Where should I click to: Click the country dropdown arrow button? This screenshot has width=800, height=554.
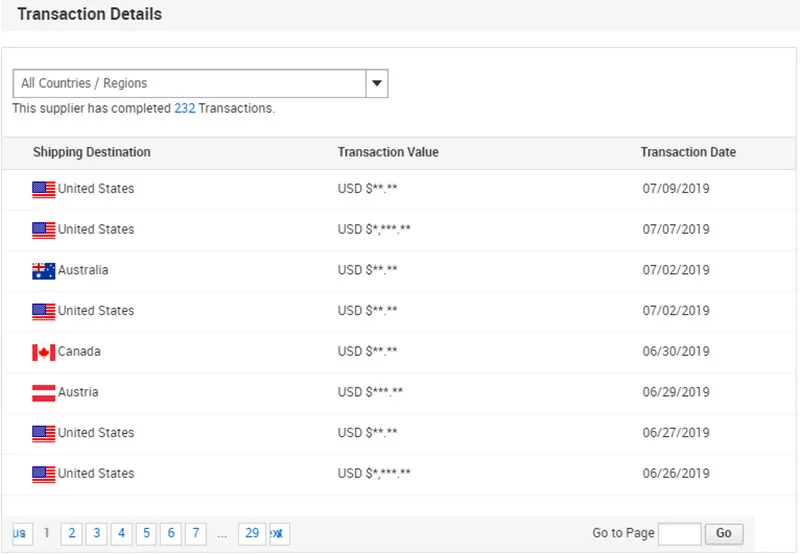(x=376, y=84)
